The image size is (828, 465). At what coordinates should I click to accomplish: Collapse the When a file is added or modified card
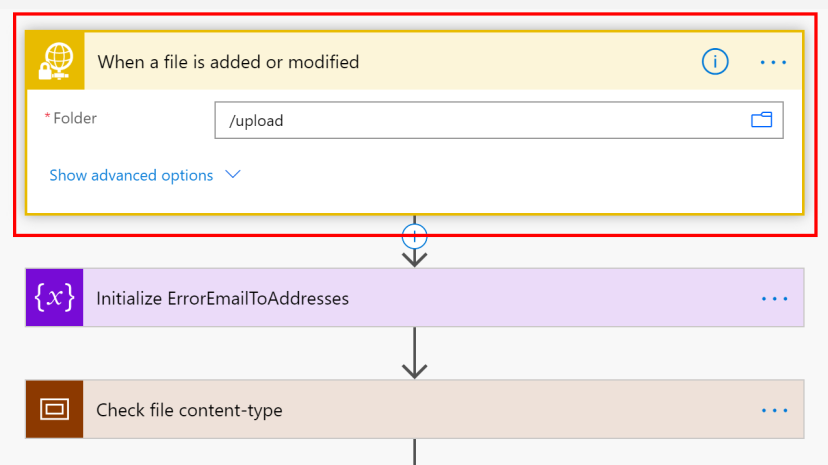tap(380, 62)
